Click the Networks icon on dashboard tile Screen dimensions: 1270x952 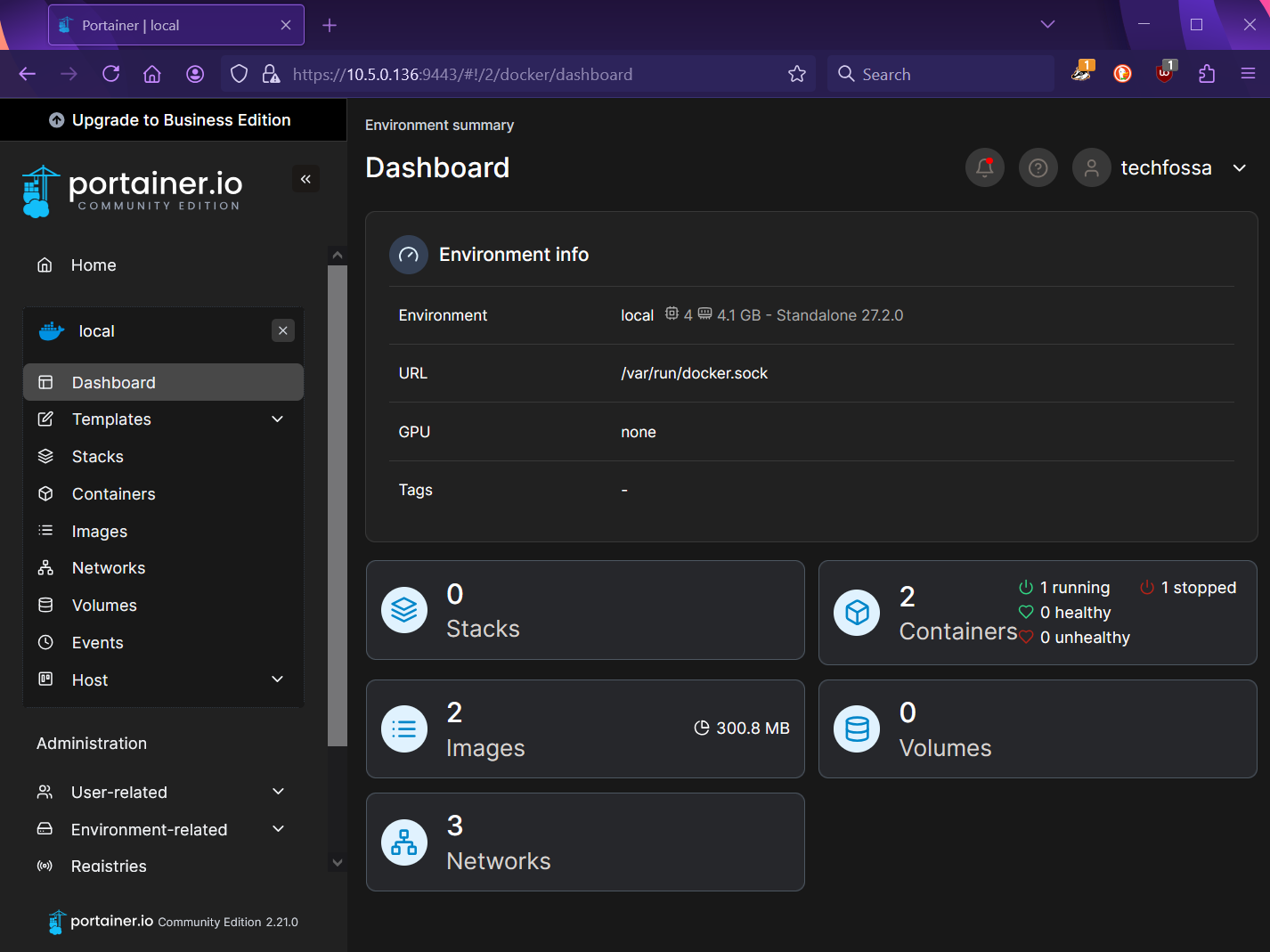pos(404,842)
